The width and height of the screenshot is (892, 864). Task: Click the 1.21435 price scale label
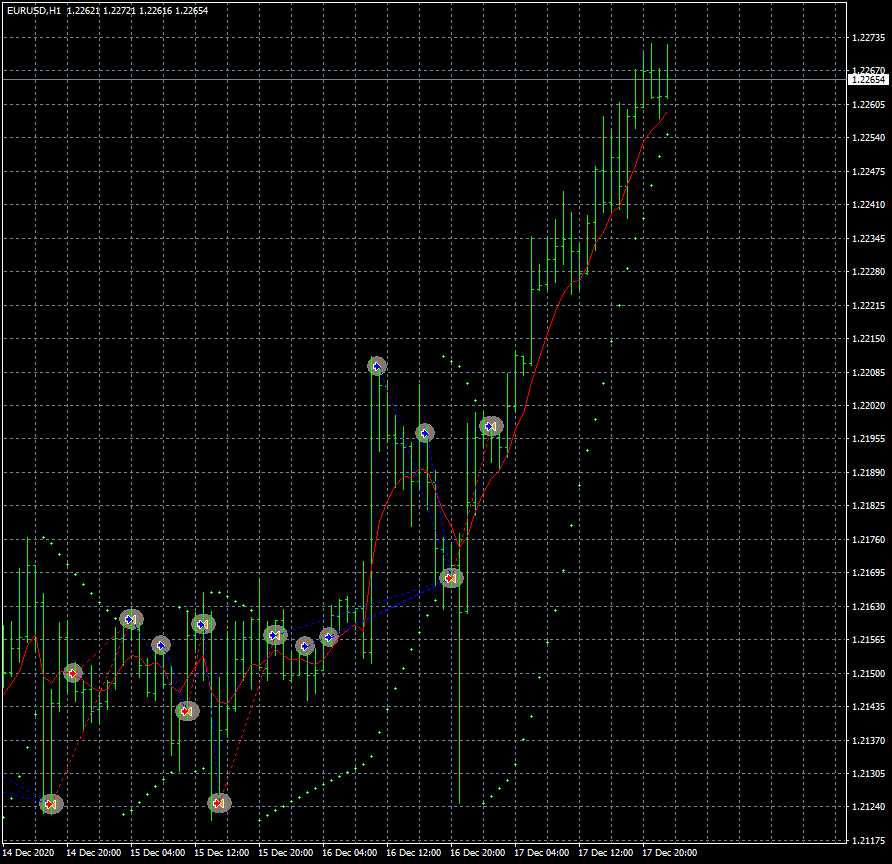(869, 706)
